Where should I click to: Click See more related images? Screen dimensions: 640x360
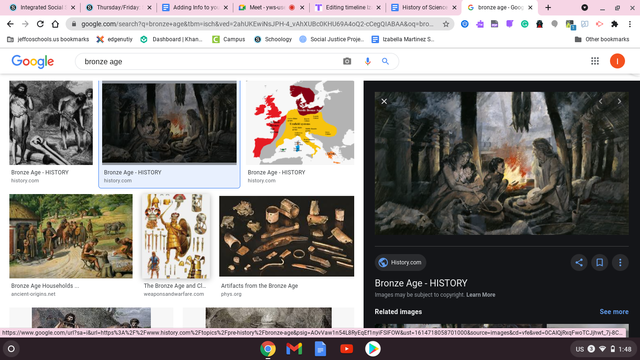(x=614, y=311)
